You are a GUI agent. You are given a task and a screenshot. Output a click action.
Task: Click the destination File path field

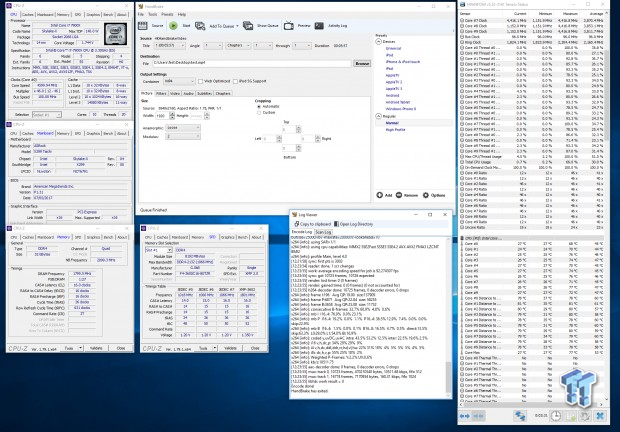251,63
